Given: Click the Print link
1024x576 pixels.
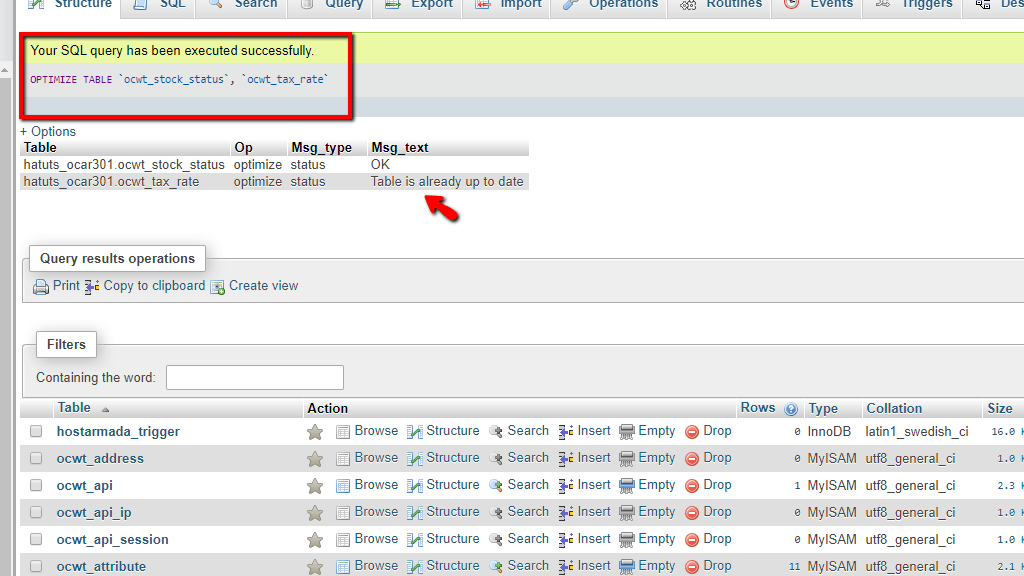Looking at the screenshot, I should pyautogui.click(x=66, y=285).
